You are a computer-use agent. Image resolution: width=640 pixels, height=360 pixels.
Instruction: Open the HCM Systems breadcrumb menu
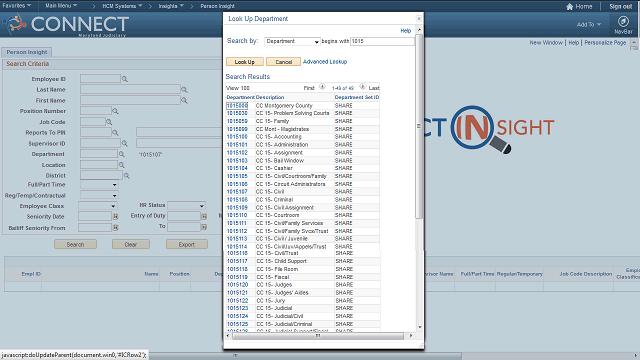[x=122, y=6]
